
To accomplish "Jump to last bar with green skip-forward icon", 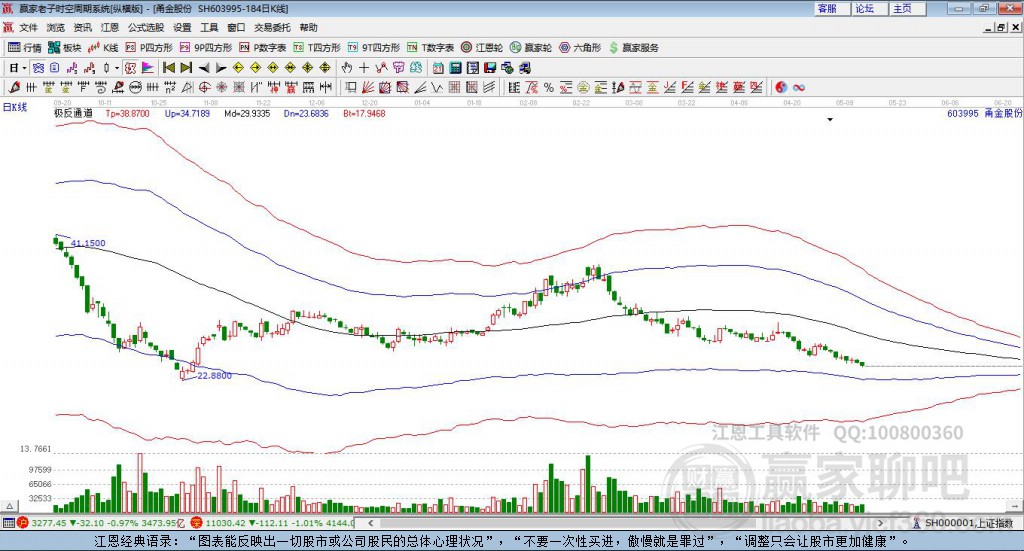I will click(x=186, y=68).
